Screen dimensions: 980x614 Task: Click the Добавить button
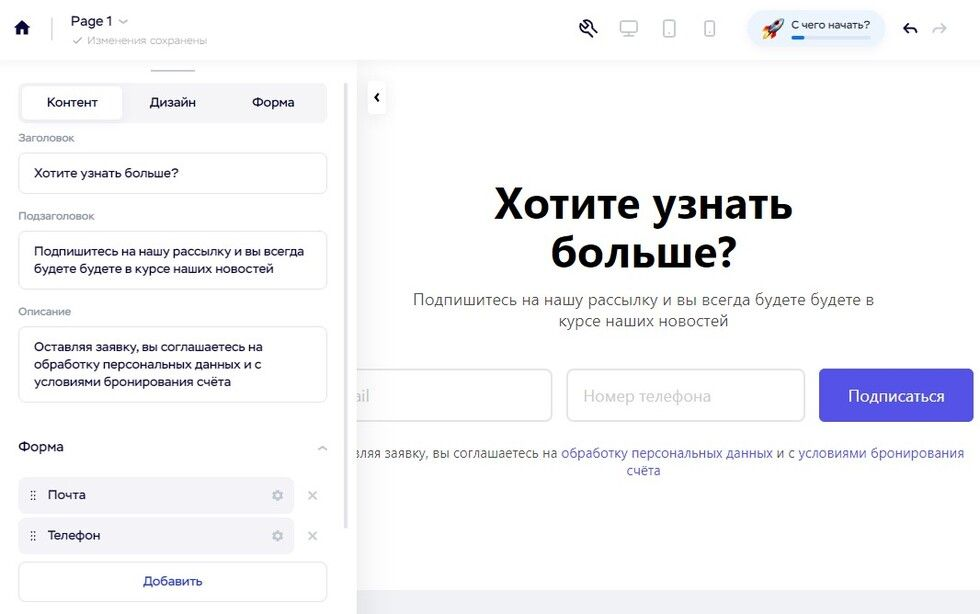[172, 581]
